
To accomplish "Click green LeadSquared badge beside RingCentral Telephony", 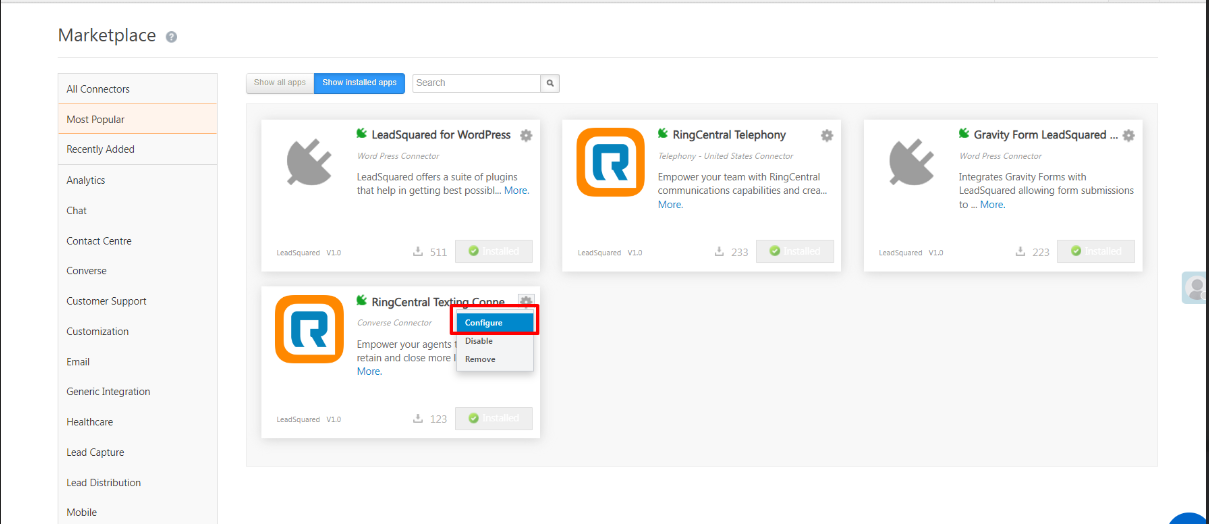I will coord(663,134).
